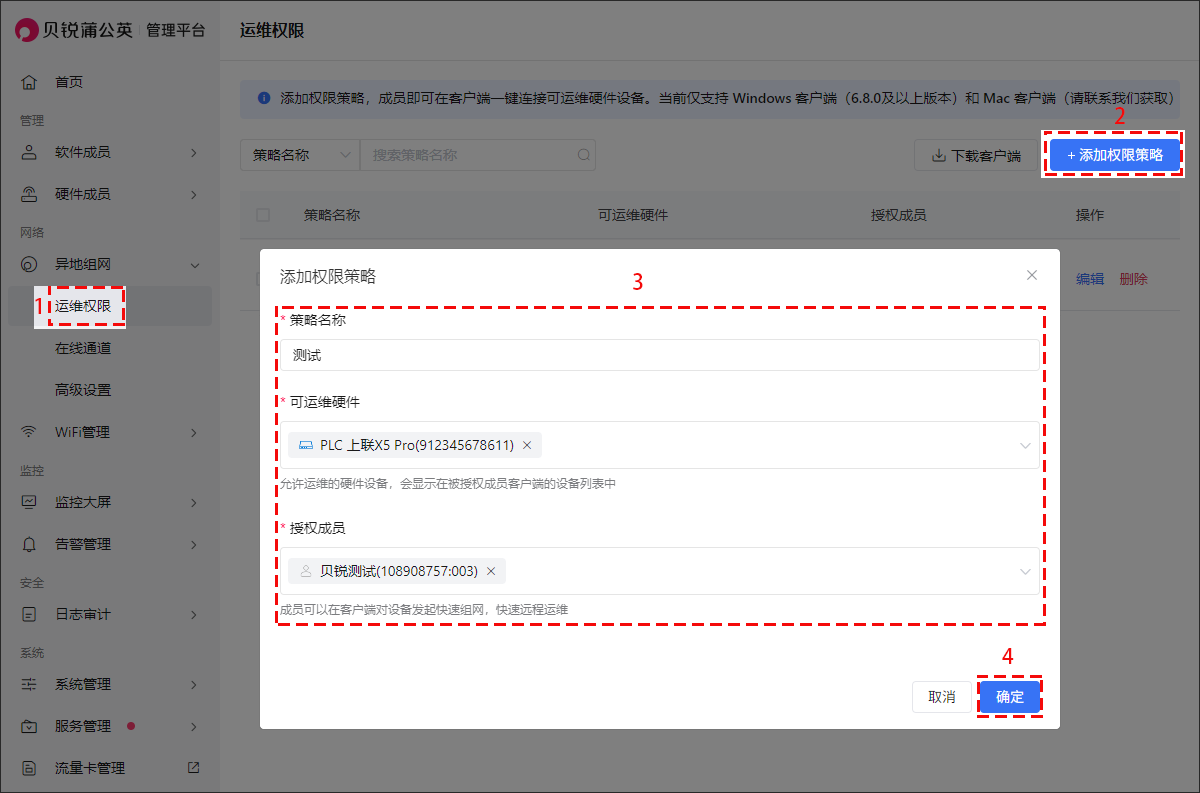Open the 策略名称 filter dropdown
The image size is (1200, 793).
point(299,155)
